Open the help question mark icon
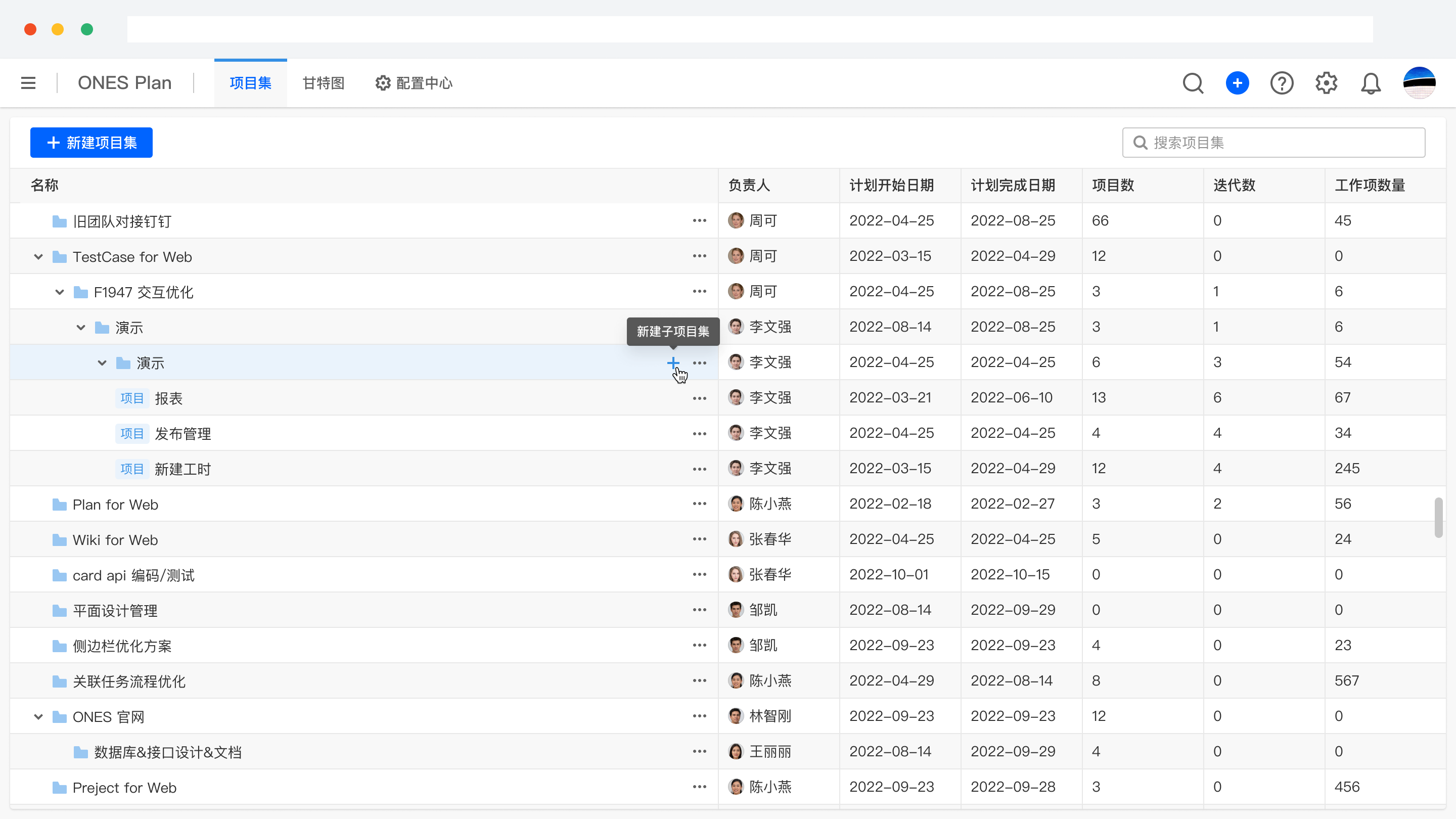1456x819 pixels. 1282,83
